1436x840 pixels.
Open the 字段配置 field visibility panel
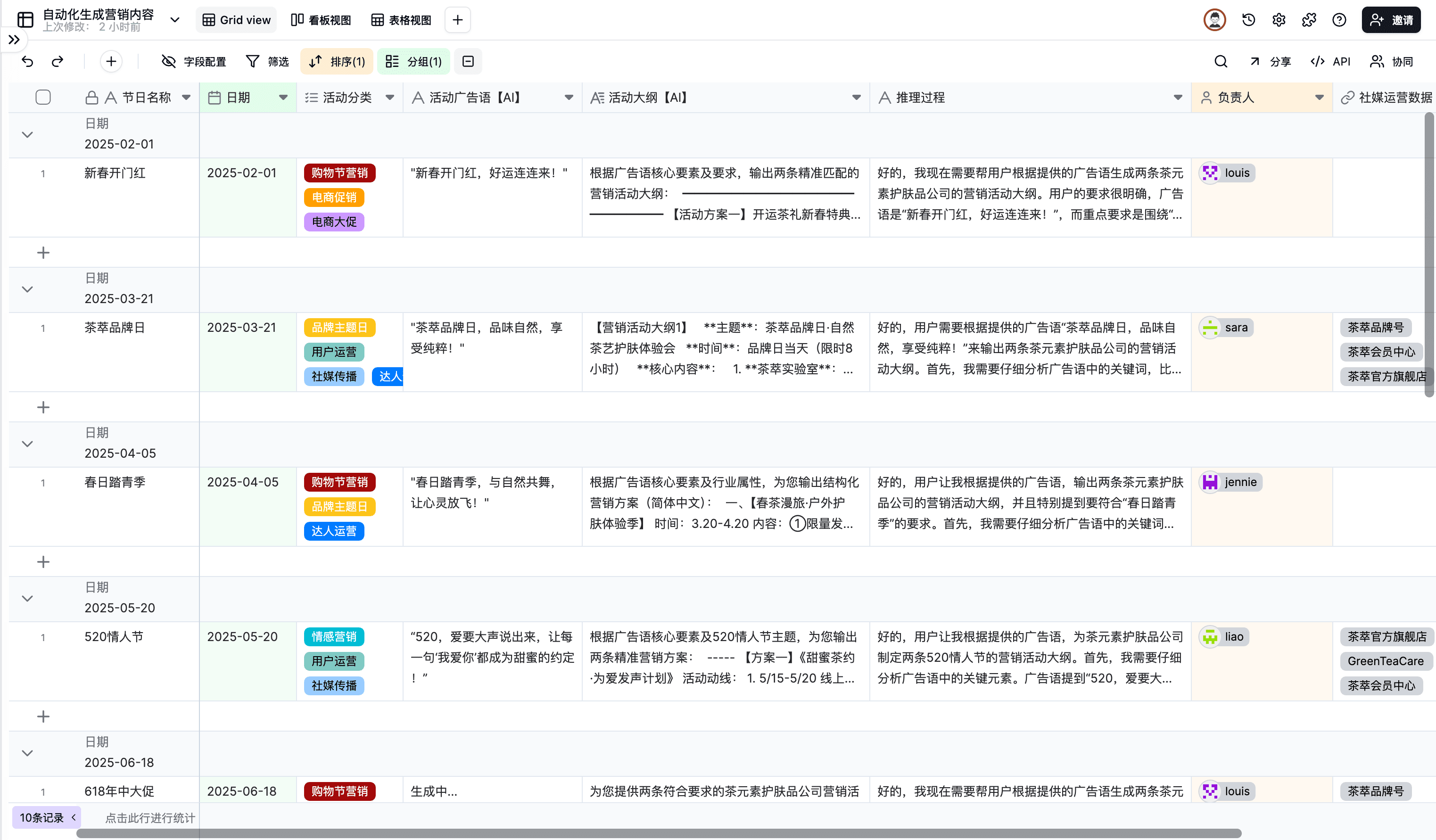point(194,61)
